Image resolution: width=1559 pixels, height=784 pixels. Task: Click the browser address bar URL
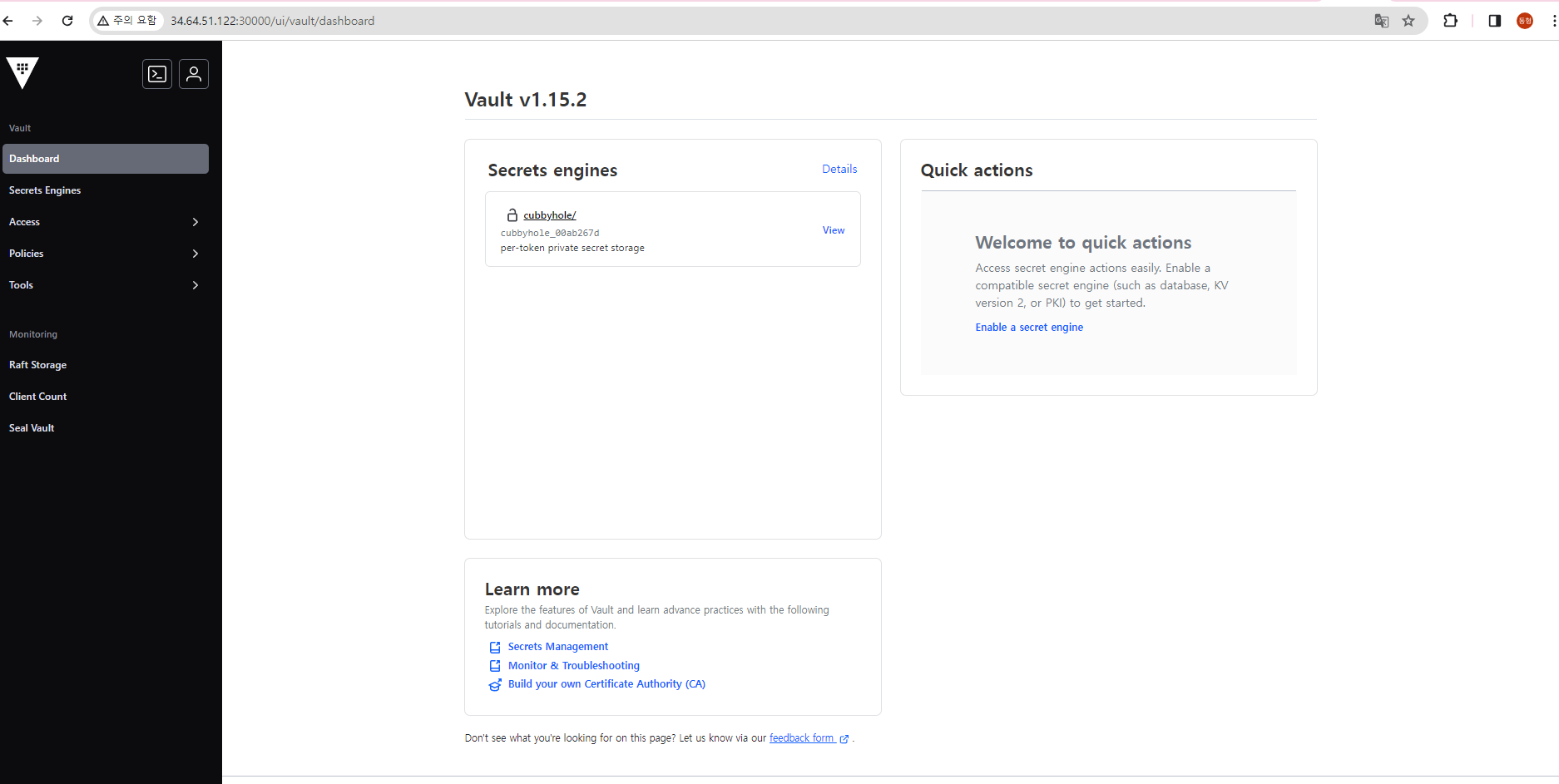tap(273, 21)
